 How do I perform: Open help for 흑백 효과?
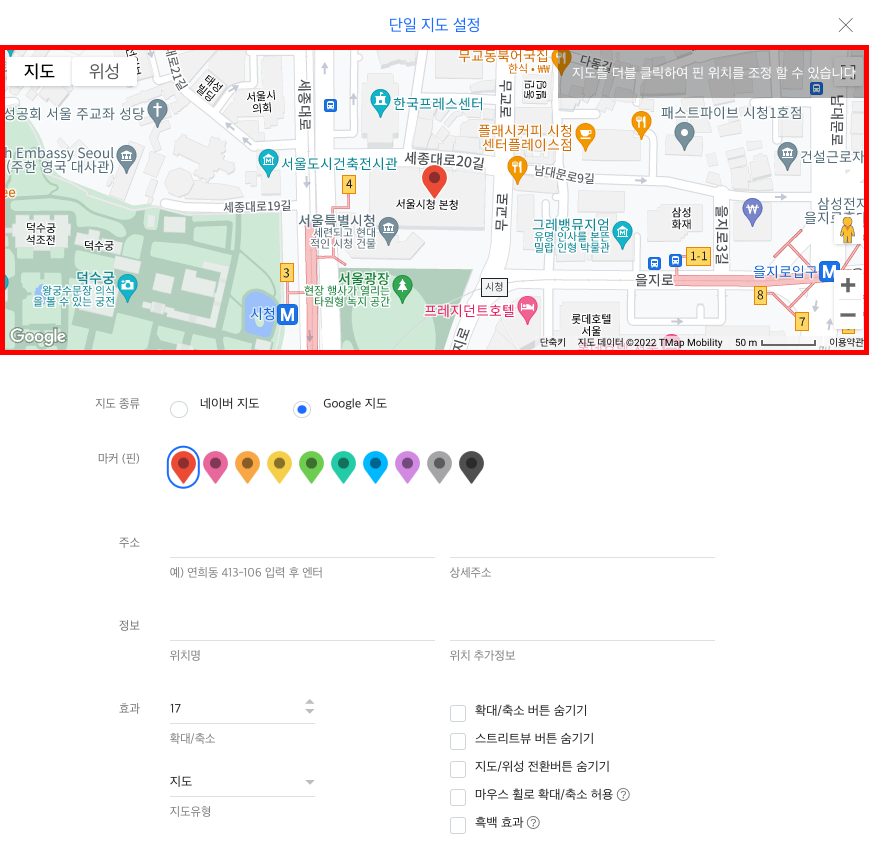[533, 822]
